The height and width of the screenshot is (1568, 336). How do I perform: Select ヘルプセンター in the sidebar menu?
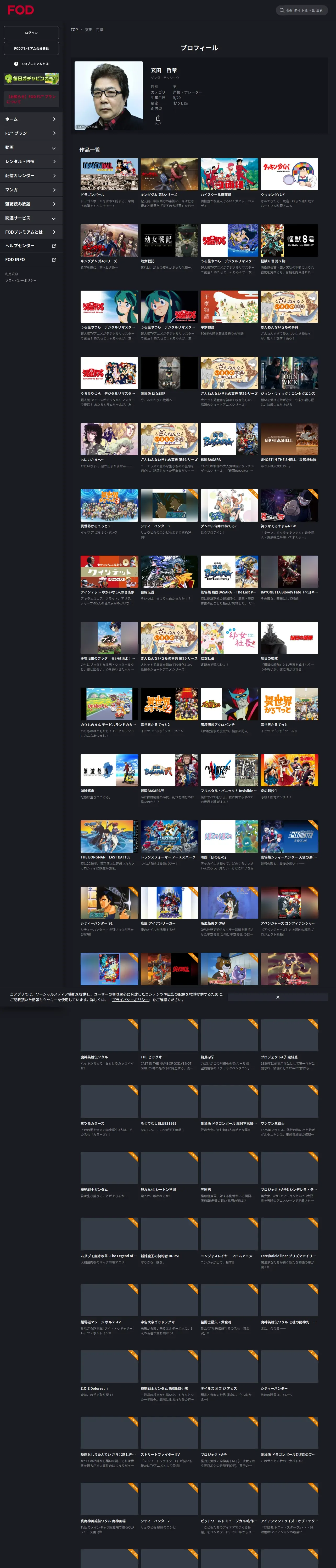31,246
